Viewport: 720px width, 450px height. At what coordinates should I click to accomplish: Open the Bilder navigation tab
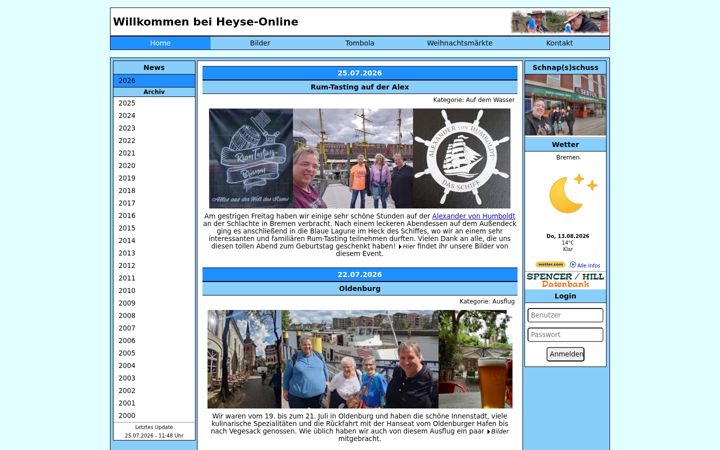pyautogui.click(x=260, y=43)
